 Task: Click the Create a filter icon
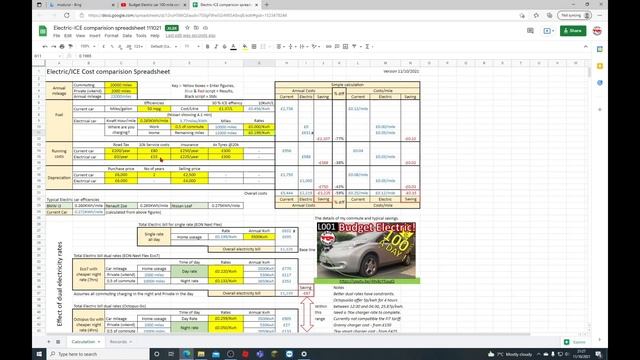355,47
